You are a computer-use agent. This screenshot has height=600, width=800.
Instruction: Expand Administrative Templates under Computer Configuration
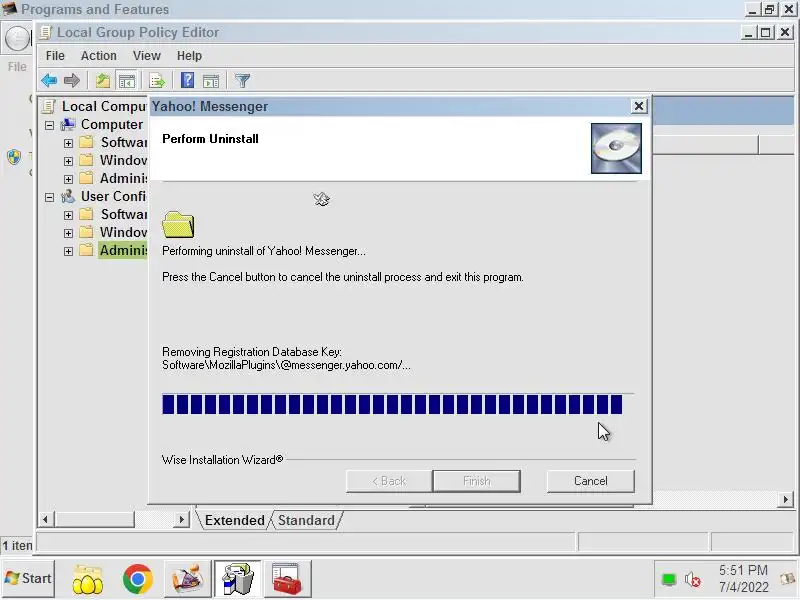[x=68, y=179]
